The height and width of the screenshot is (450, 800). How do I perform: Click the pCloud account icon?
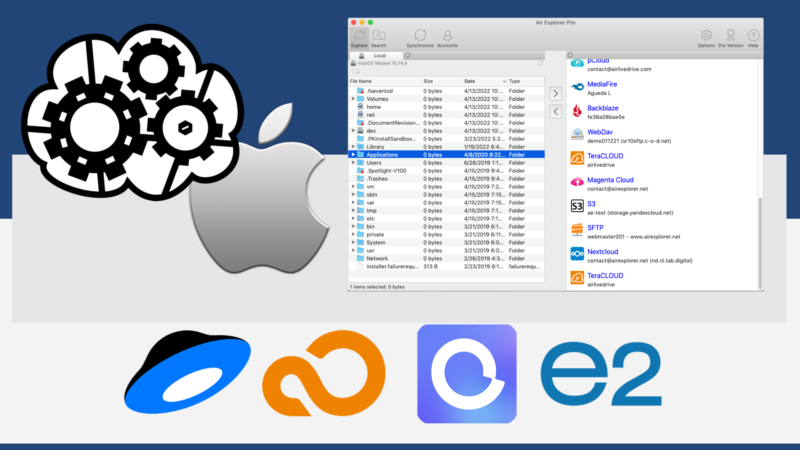click(x=577, y=63)
